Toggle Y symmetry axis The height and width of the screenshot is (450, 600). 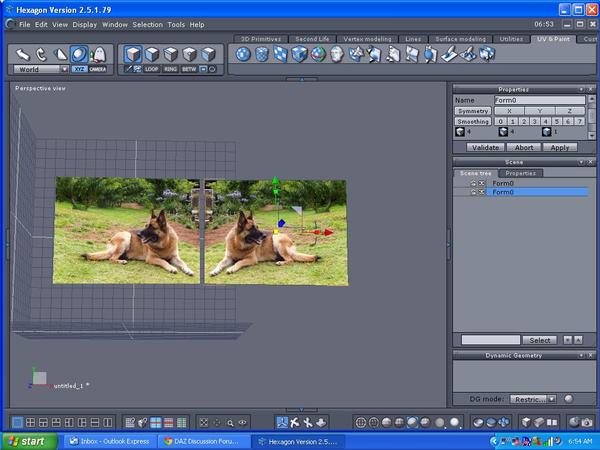coord(540,111)
